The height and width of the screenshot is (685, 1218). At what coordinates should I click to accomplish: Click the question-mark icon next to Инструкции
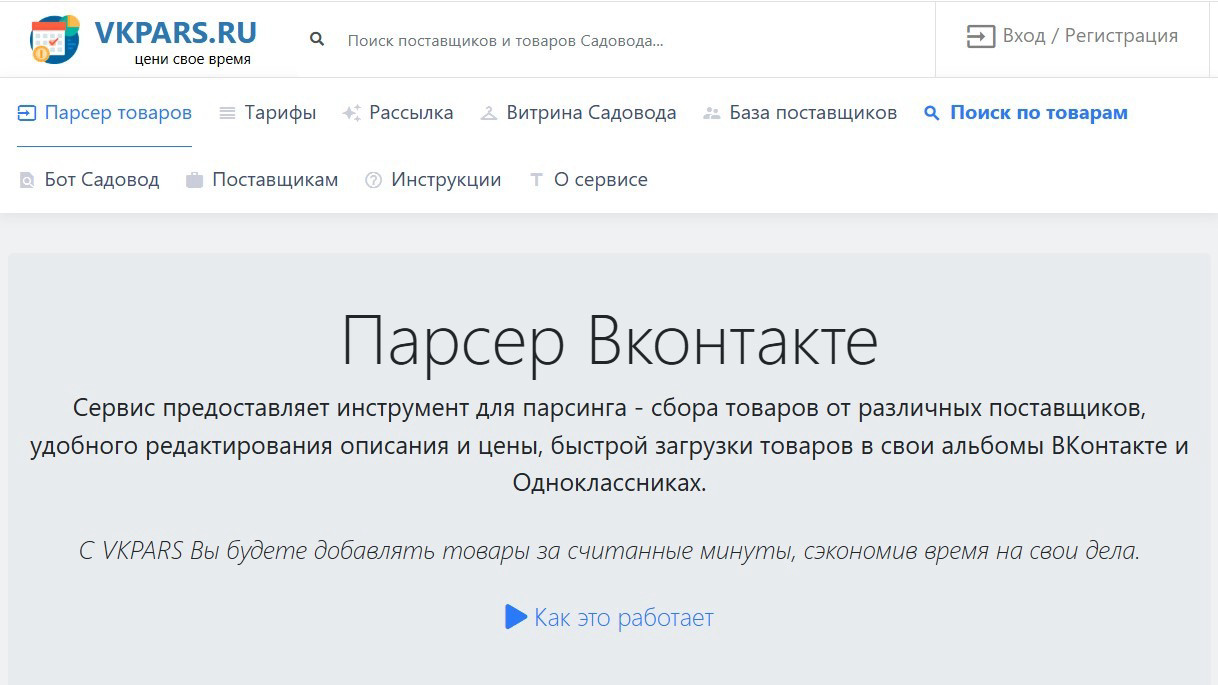point(373,179)
